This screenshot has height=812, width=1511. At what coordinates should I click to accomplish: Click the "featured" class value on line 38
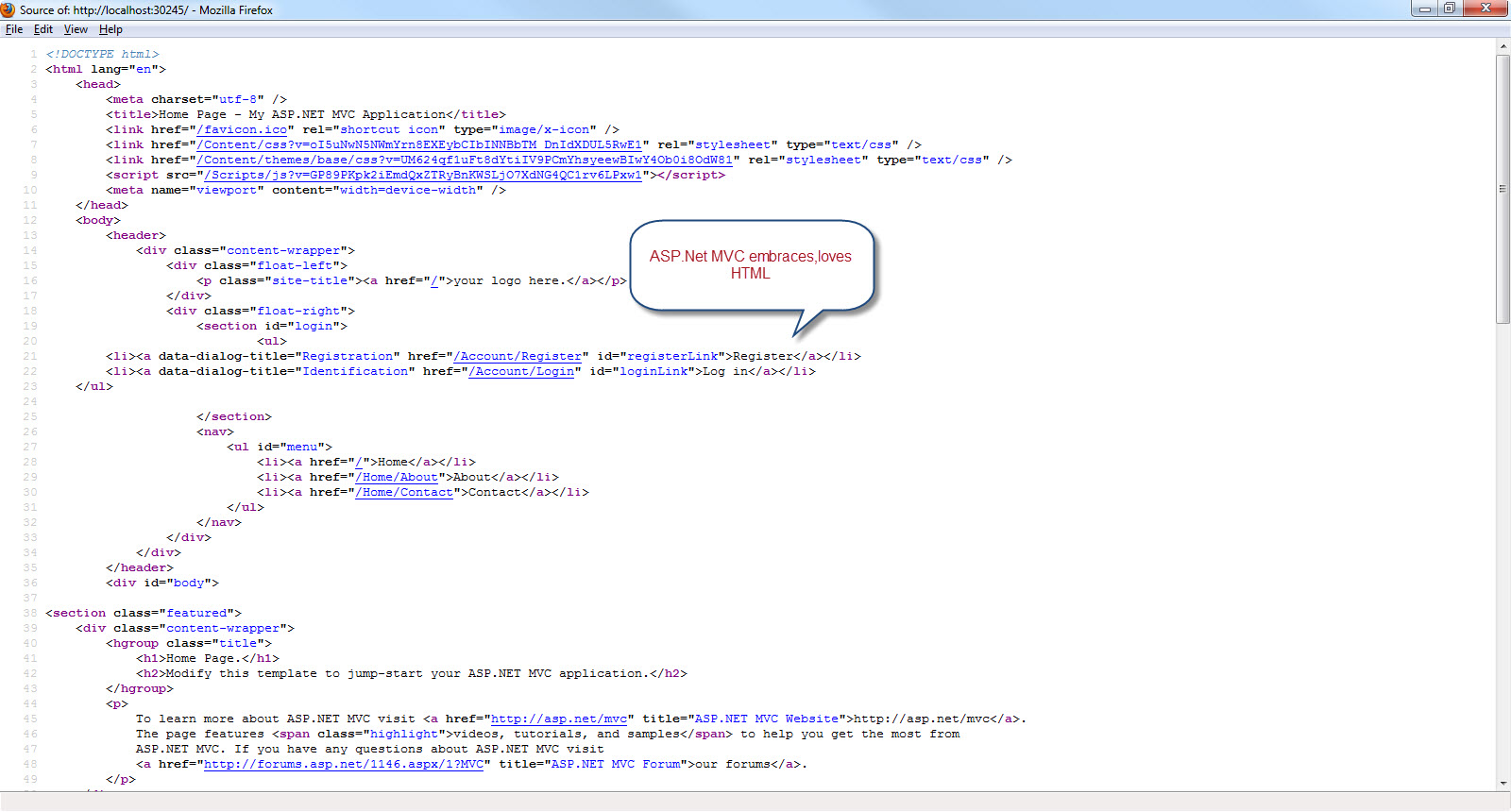click(x=196, y=613)
